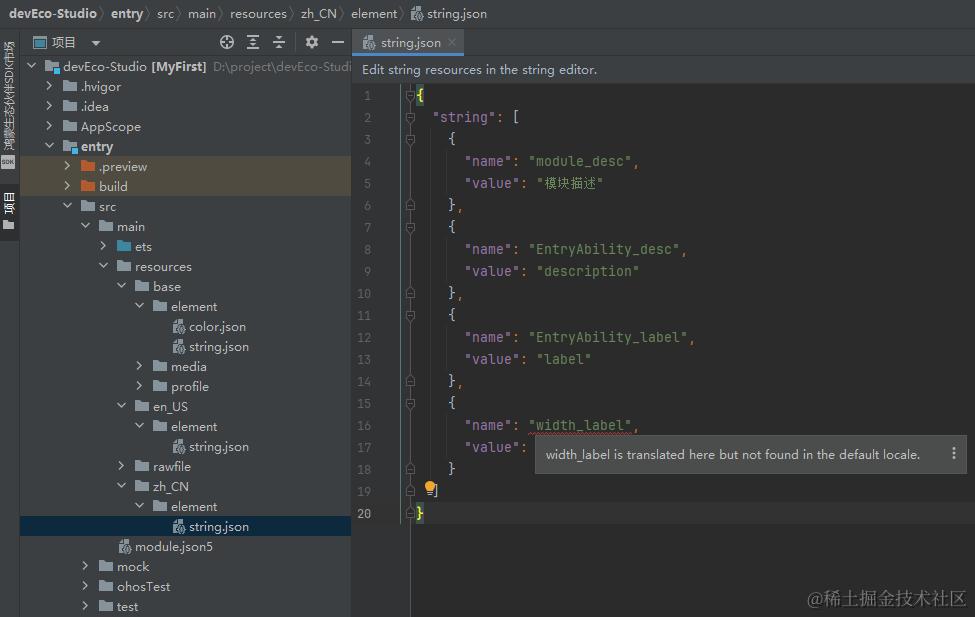Click 'zh_CN' in the breadcrumb path
This screenshot has height=617, width=975.
318,14
